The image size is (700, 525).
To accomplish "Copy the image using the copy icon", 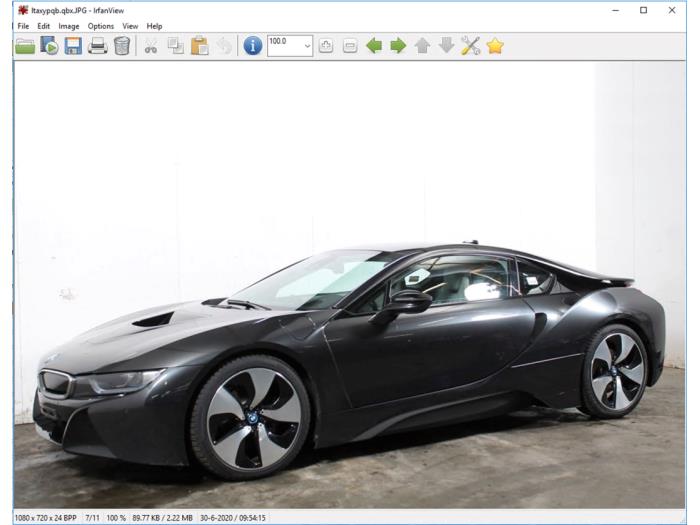I will [175, 46].
